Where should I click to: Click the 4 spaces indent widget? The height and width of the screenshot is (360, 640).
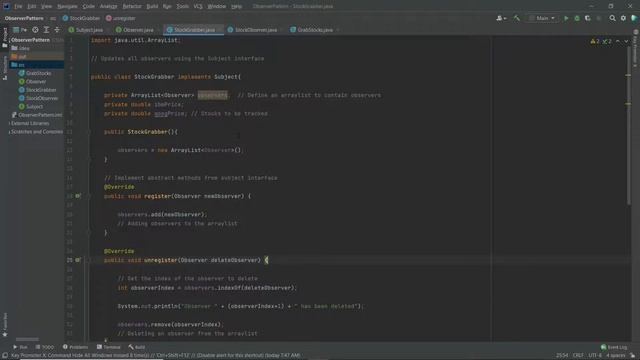coord(616,356)
